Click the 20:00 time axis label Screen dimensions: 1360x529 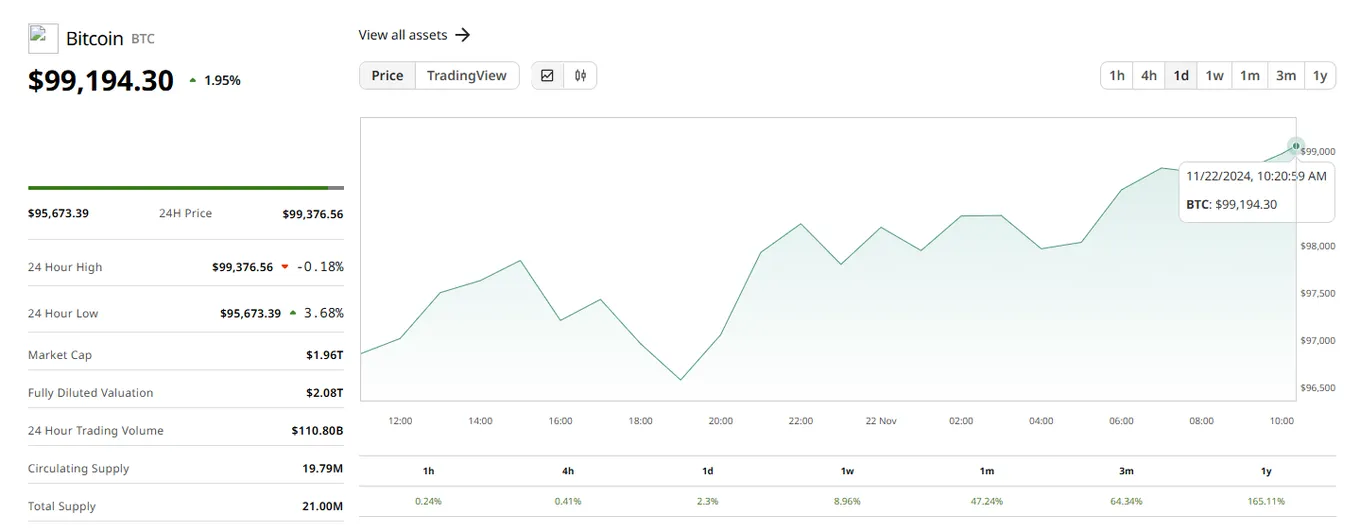721,421
